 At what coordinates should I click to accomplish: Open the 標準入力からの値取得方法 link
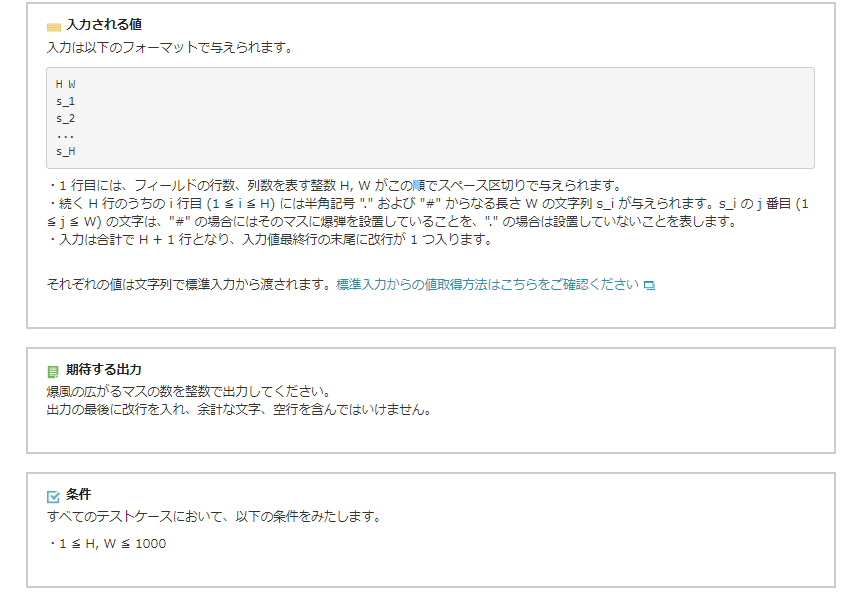(x=487, y=284)
